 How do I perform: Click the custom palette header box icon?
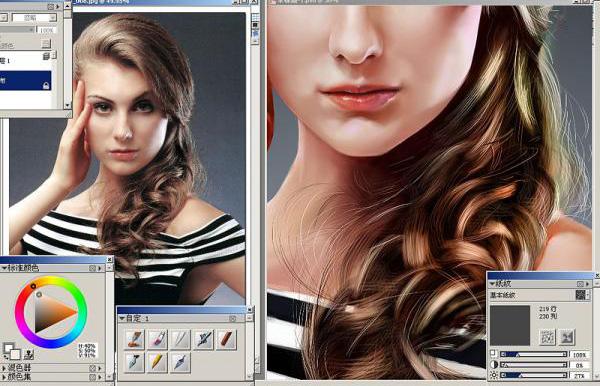coord(233,318)
